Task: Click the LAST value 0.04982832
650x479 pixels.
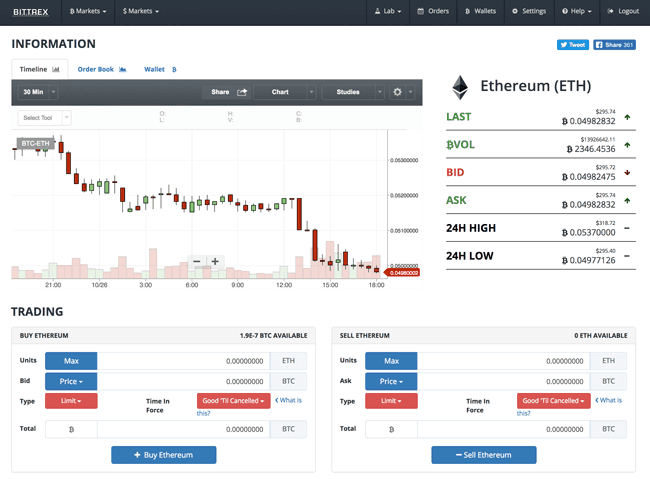Action: point(589,121)
